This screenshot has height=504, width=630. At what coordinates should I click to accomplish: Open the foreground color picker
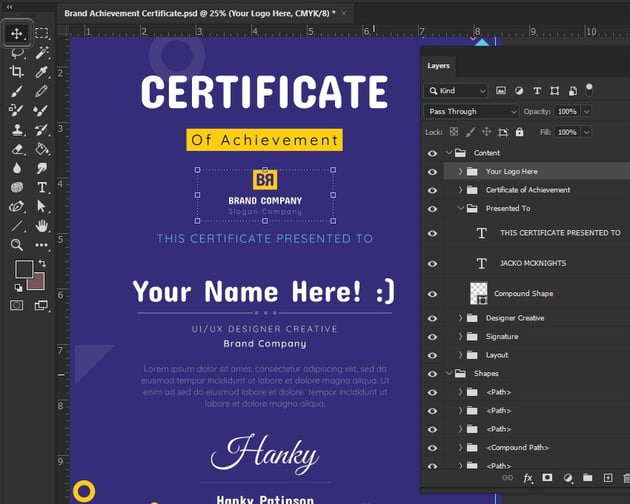coord(24,269)
